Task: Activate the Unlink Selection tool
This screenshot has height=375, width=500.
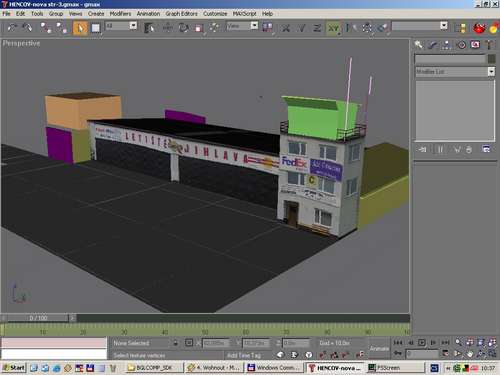Action: pyautogui.click(x=62, y=27)
